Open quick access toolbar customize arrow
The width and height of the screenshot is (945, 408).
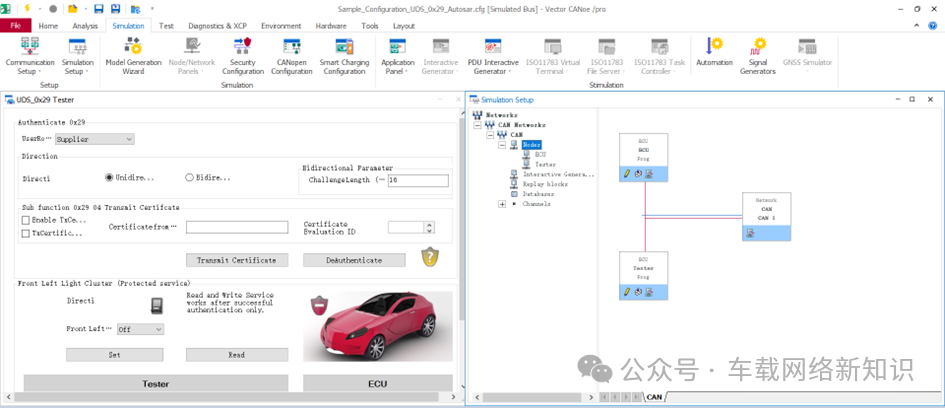click(152, 9)
